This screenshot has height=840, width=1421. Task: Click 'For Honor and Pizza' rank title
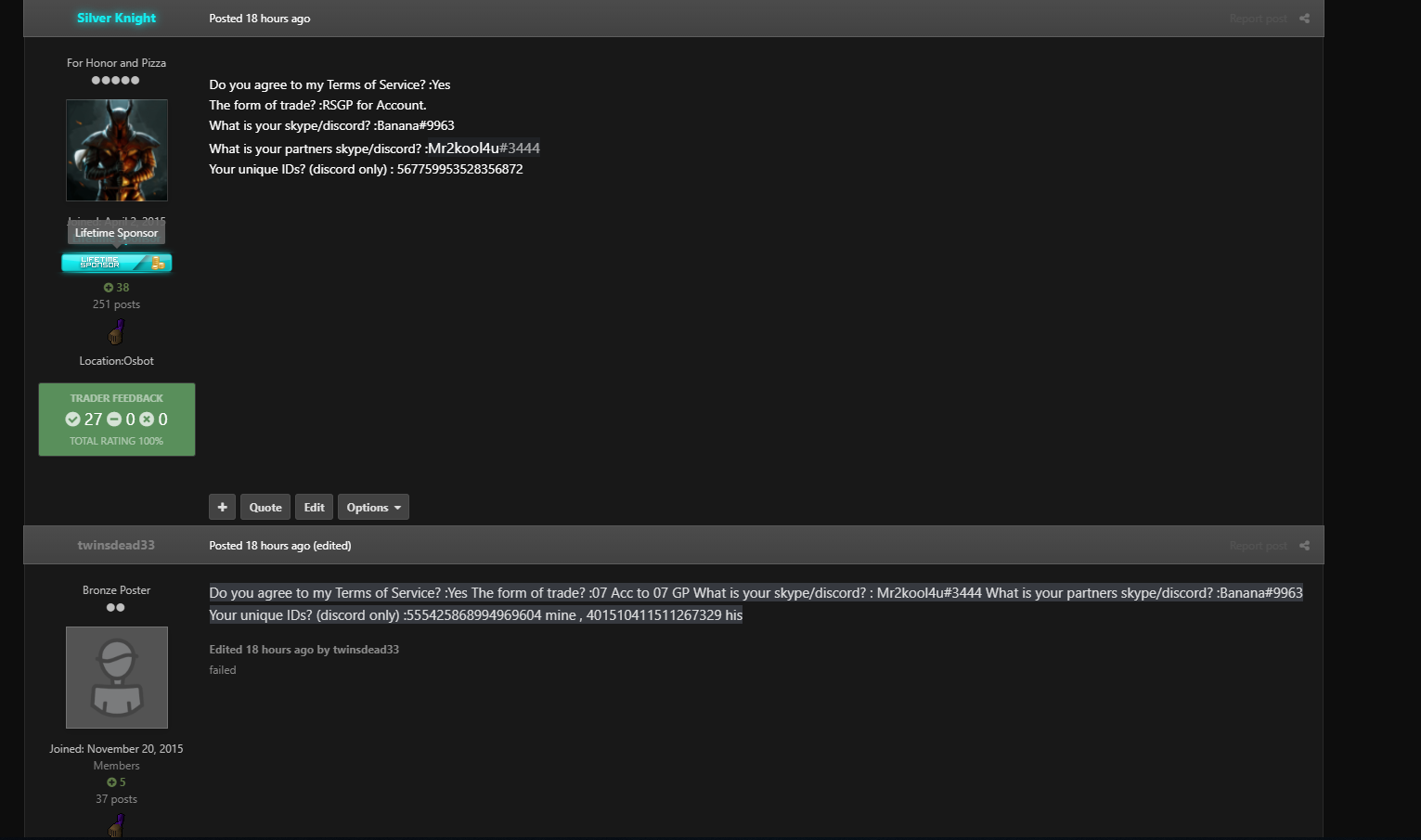[x=116, y=63]
